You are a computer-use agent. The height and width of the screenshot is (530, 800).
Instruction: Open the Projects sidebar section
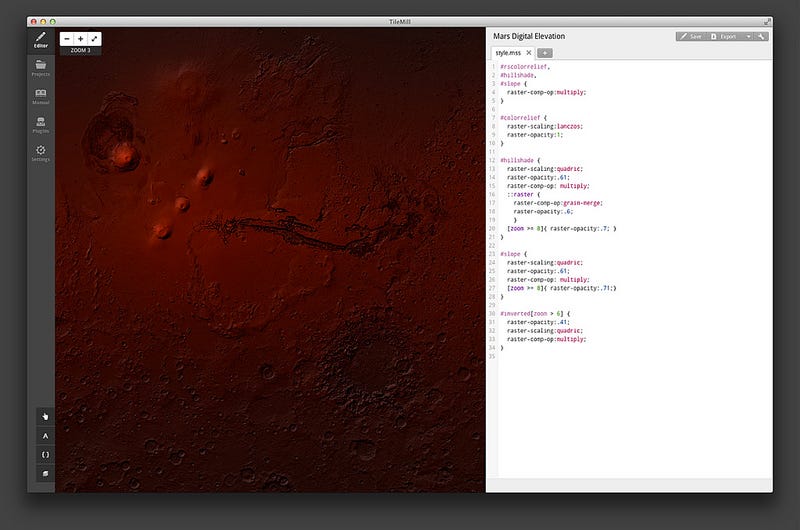41,68
